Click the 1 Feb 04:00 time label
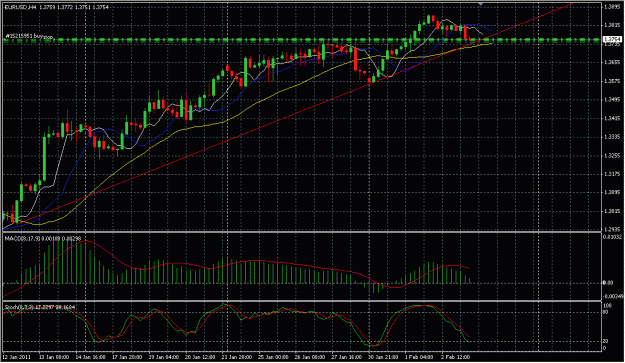 [x=419, y=357]
